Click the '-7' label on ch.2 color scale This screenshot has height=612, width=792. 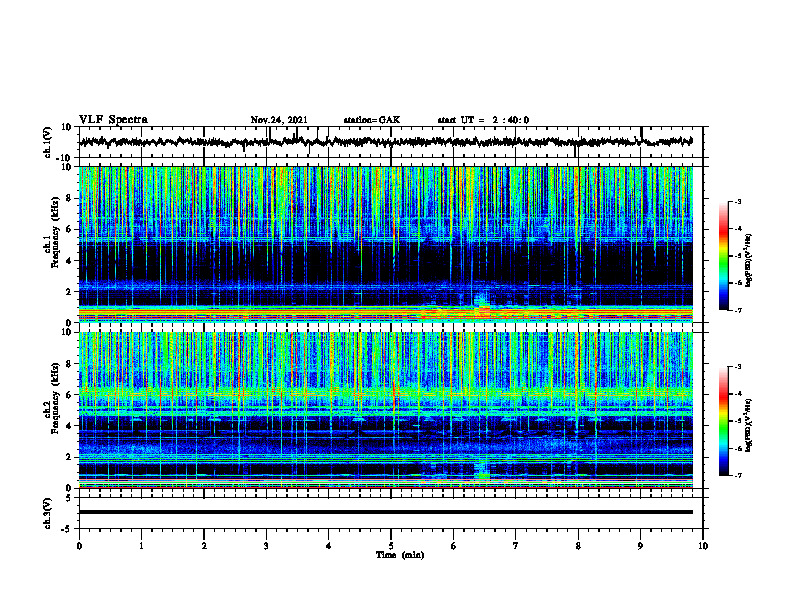coord(737,475)
